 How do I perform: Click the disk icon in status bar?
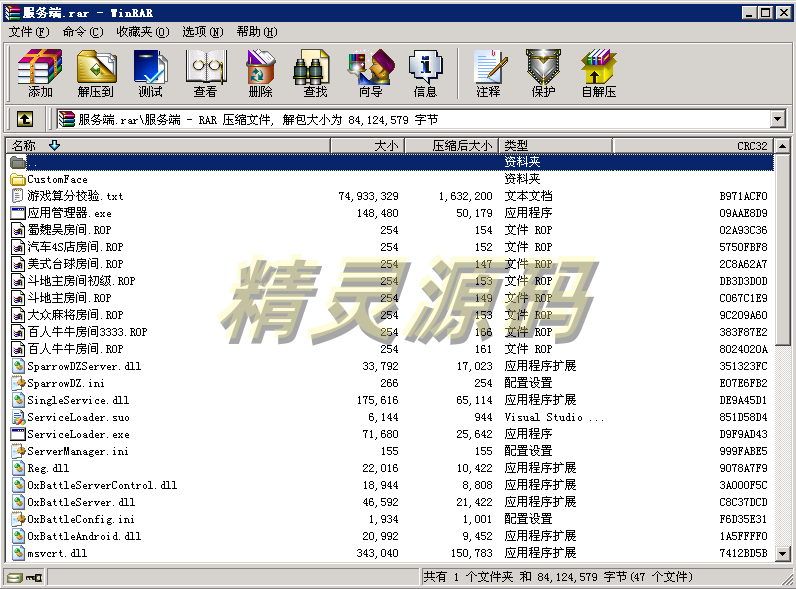pos(15,577)
